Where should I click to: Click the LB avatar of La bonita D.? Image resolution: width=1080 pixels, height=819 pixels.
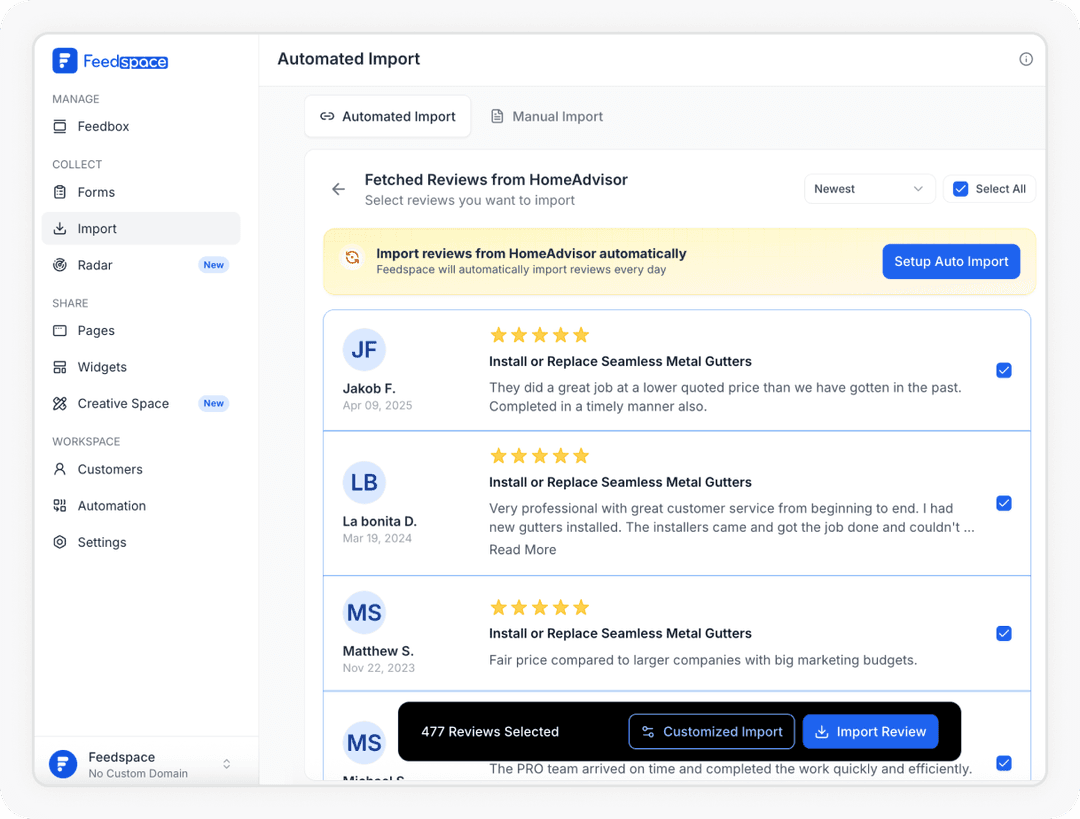pyautogui.click(x=364, y=482)
